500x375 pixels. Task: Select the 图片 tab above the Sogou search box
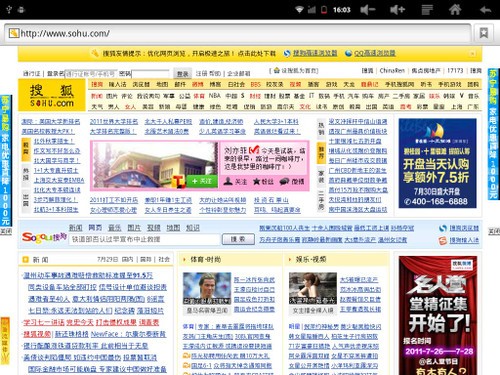click(134, 228)
